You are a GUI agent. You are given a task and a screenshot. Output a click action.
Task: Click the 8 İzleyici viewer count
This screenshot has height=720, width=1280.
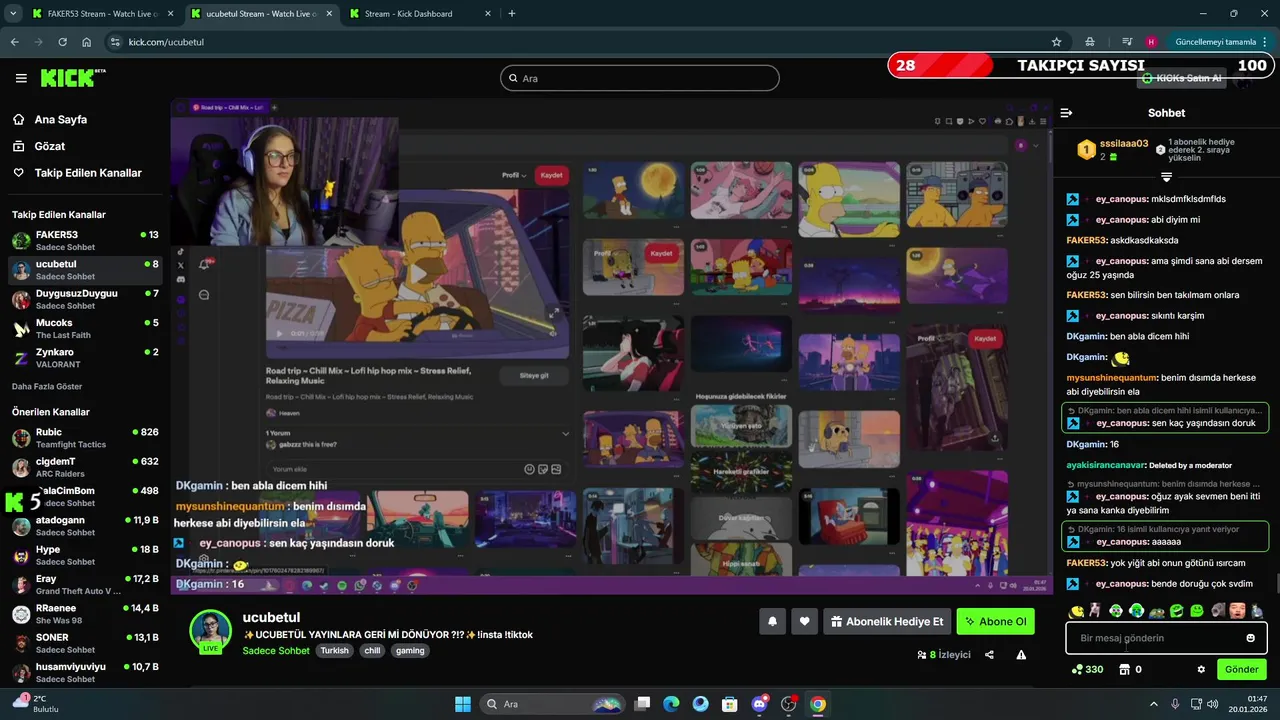944,655
